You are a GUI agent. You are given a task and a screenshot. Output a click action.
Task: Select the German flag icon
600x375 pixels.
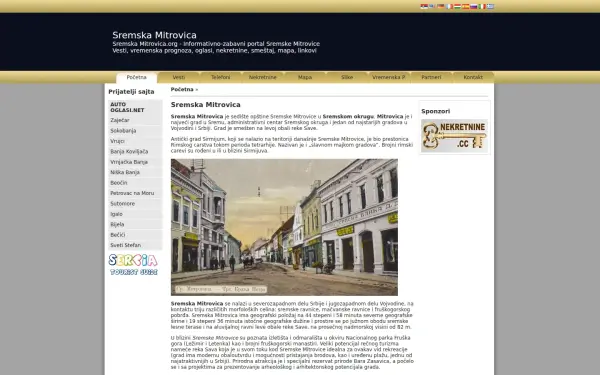pos(440,7)
